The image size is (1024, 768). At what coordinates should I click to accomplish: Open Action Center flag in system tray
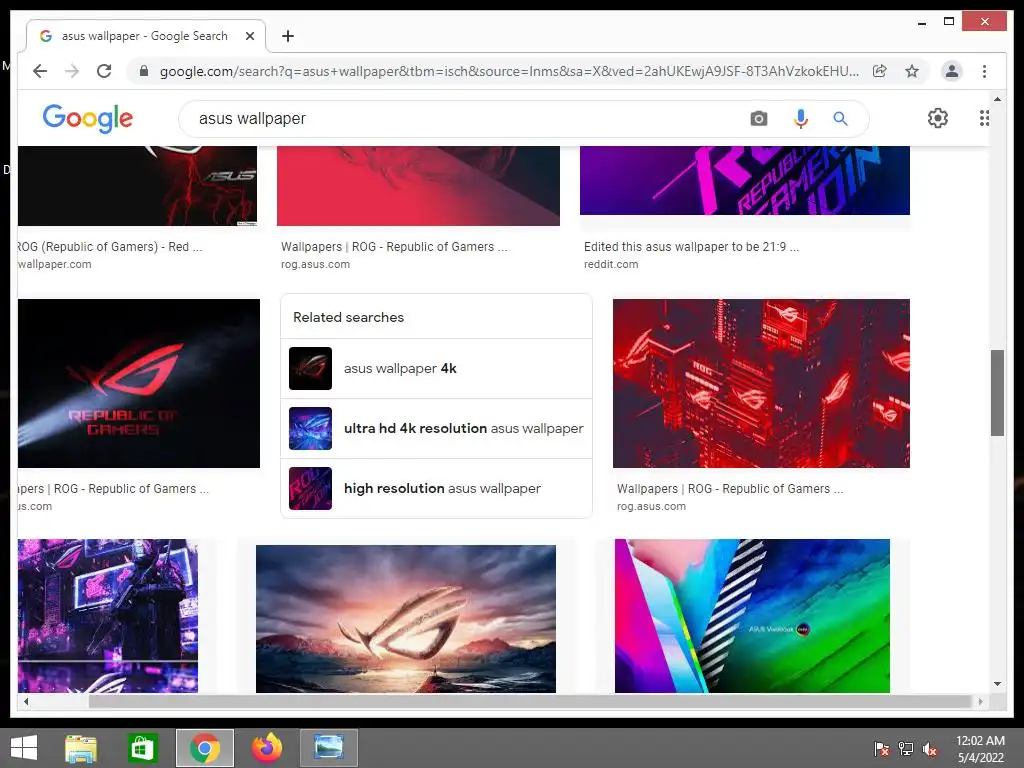pyautogui.click(x=881, y=748)
